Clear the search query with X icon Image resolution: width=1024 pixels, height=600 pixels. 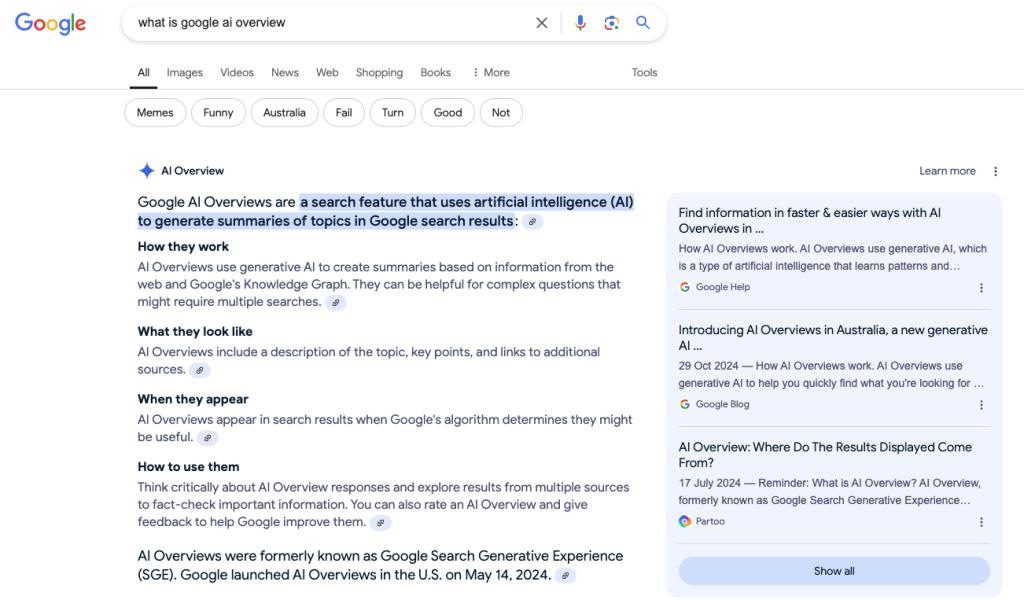pos(541,23)
